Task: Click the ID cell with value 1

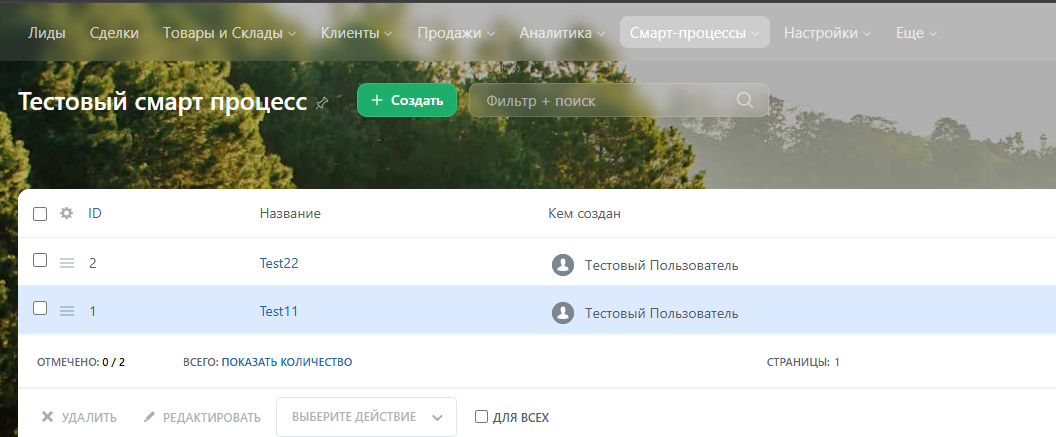Action: click(x=92, y=311)
